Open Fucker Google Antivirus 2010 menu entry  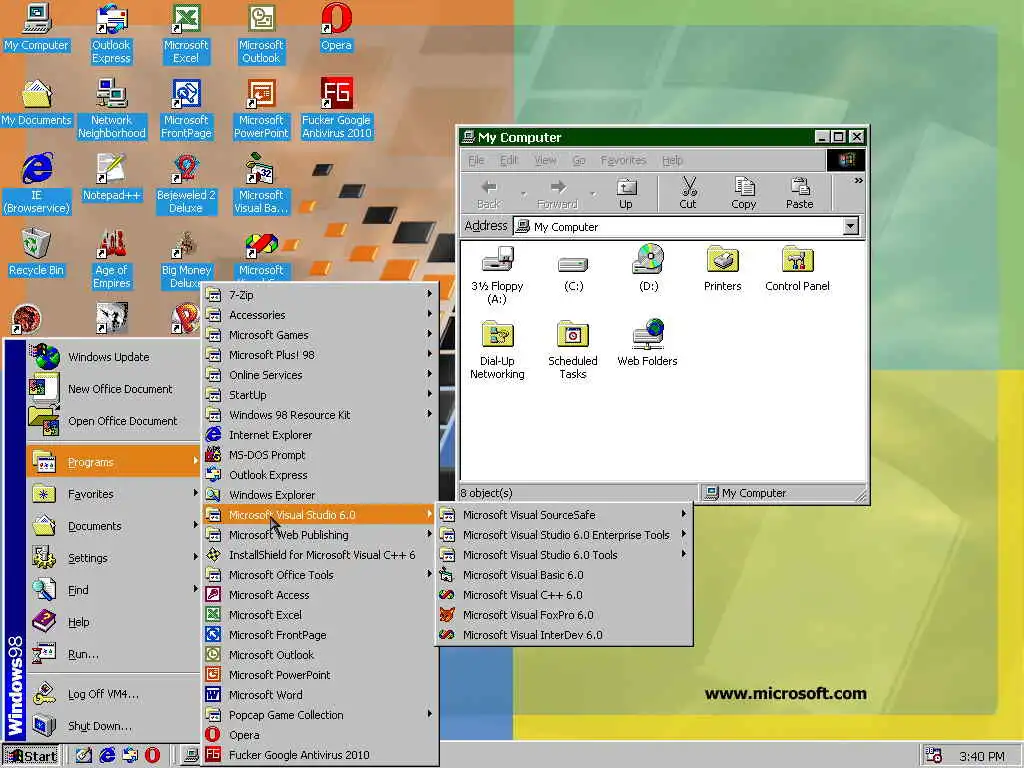pyautogui.click(x=320, y=755)
